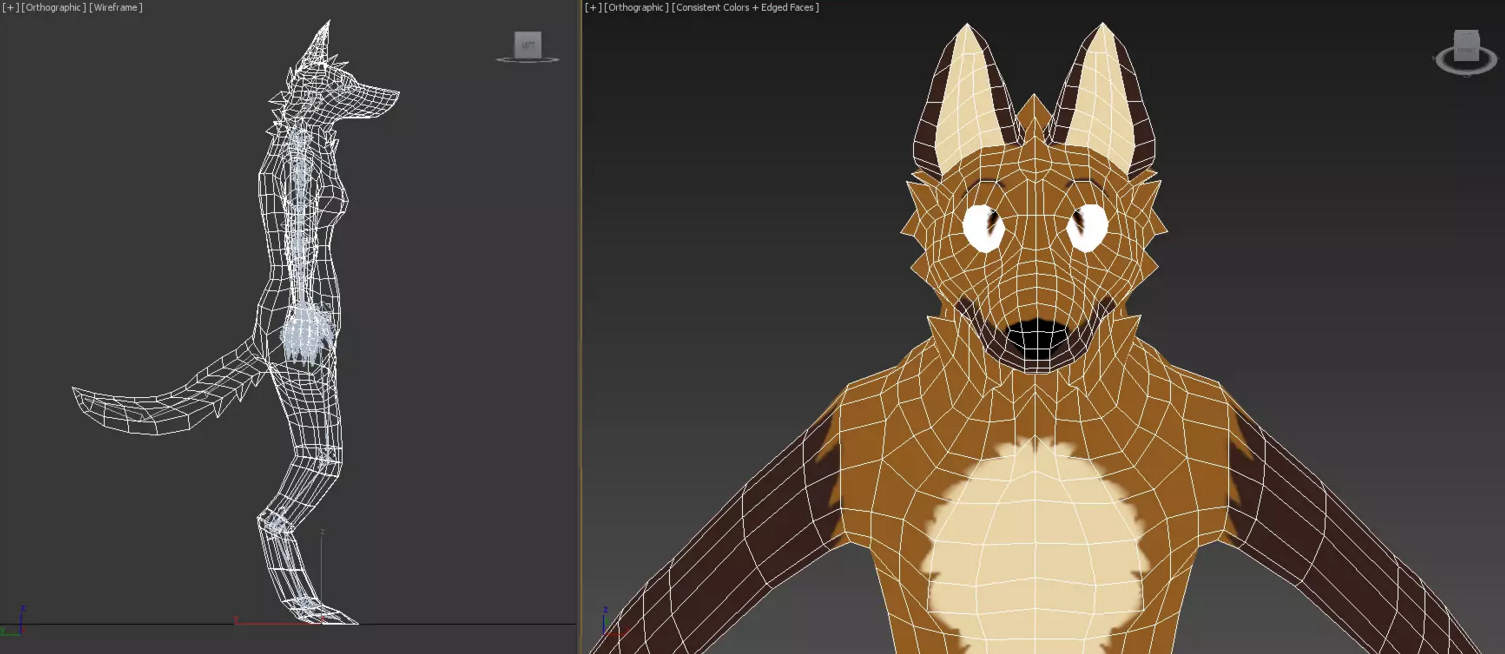The image size is (1505, 654).
Task: Click the compass ring under the LEFT ViewCube
Action: pyautogui.click(x=528, y=60)
